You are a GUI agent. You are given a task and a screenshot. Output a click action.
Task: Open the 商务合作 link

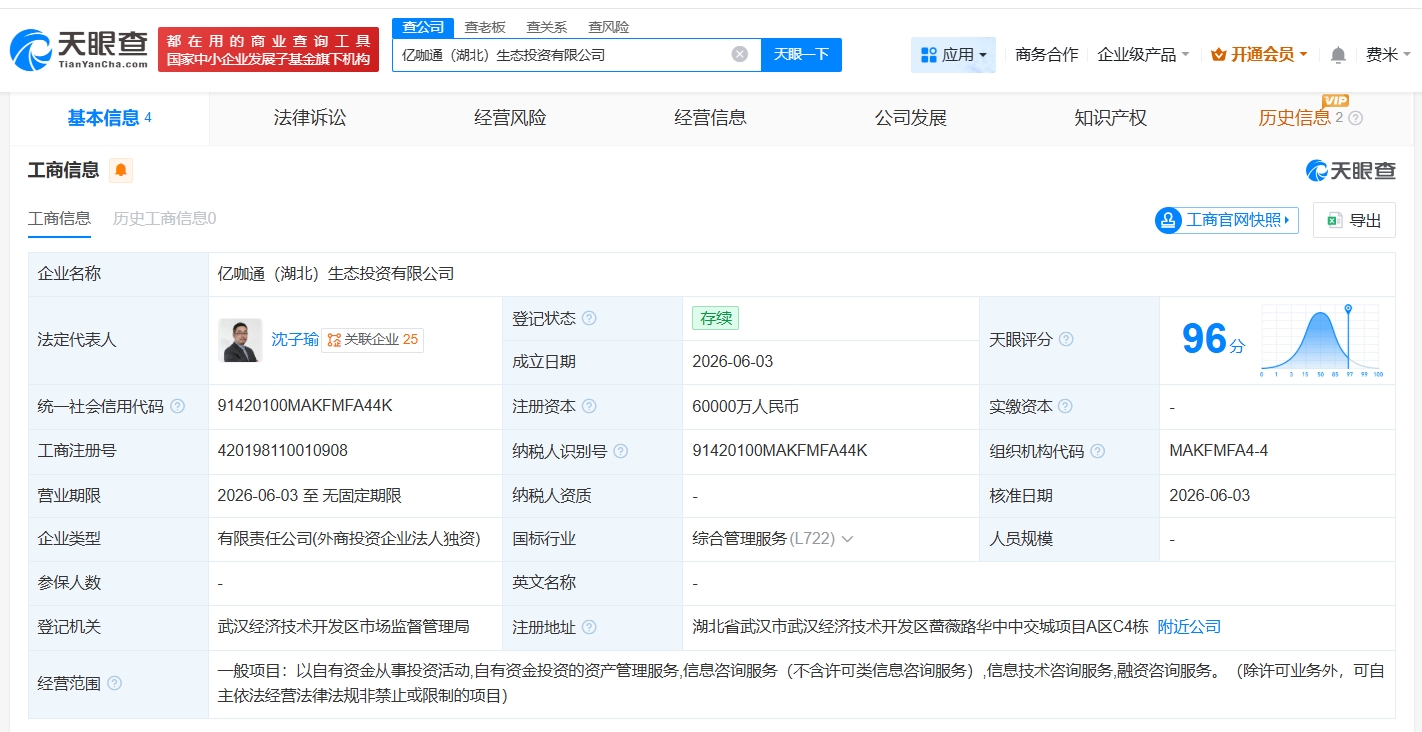tap(1046, 55)
